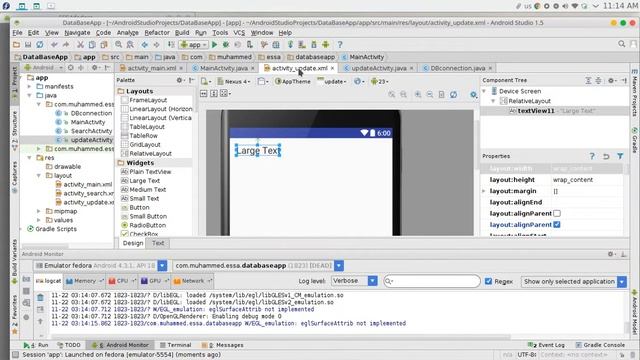Click the Cut scissors icon

[80, 44]
